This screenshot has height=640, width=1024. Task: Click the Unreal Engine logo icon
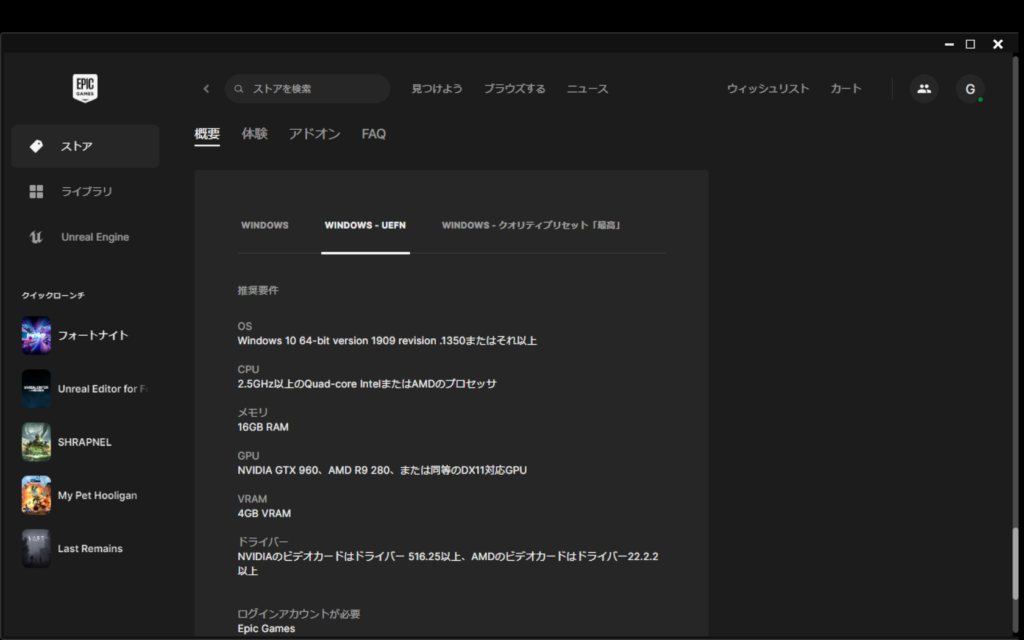click(x=37, y=237)
